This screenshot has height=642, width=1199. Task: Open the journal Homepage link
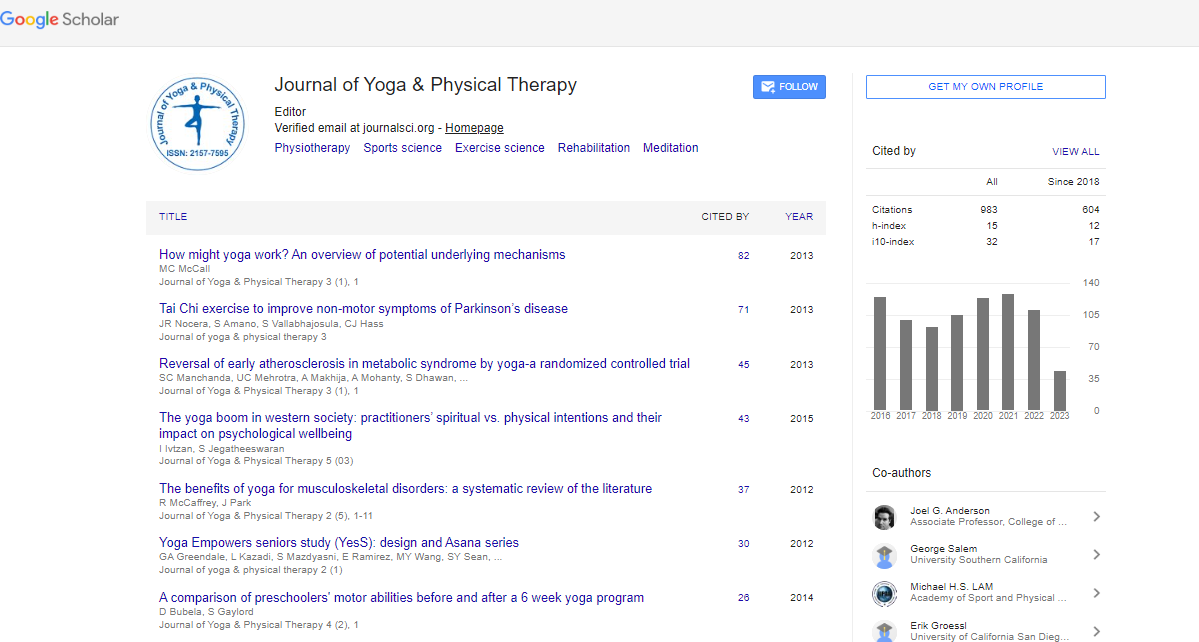474,128
